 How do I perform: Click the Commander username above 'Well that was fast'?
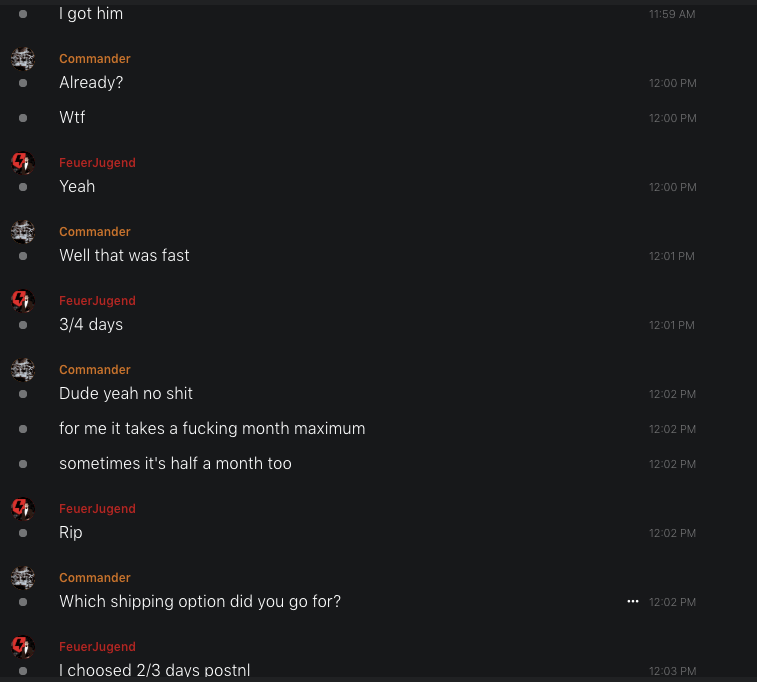click(95, 232)
